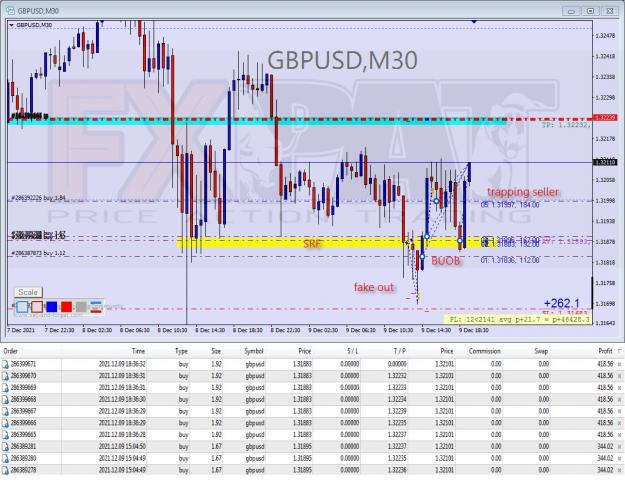The height and width of the screenshot is (483, 625).
Task: Select the 'fake out' chart annotation
Action: tap(374, 287)
